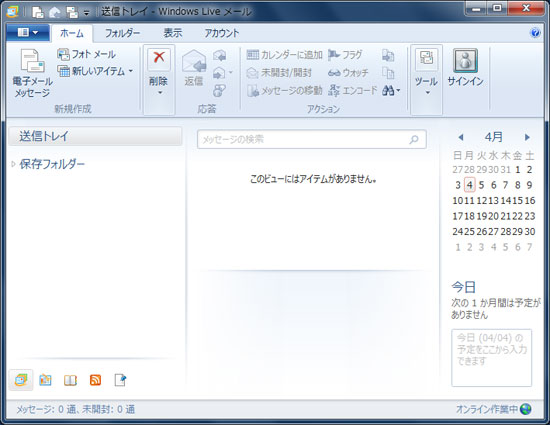550x425 pixels.
Task: Click the Windows Live Mail title bar icon
Action: click(13, 12)
